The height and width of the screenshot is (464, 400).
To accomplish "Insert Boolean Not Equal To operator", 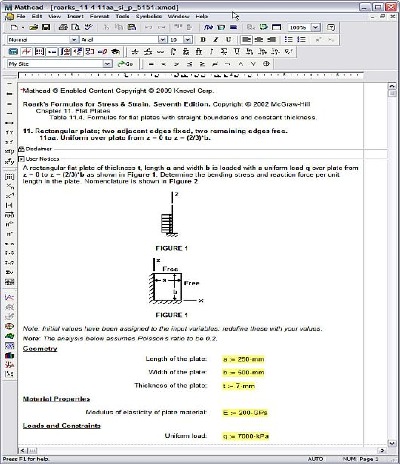I will [x=215, y=64].
